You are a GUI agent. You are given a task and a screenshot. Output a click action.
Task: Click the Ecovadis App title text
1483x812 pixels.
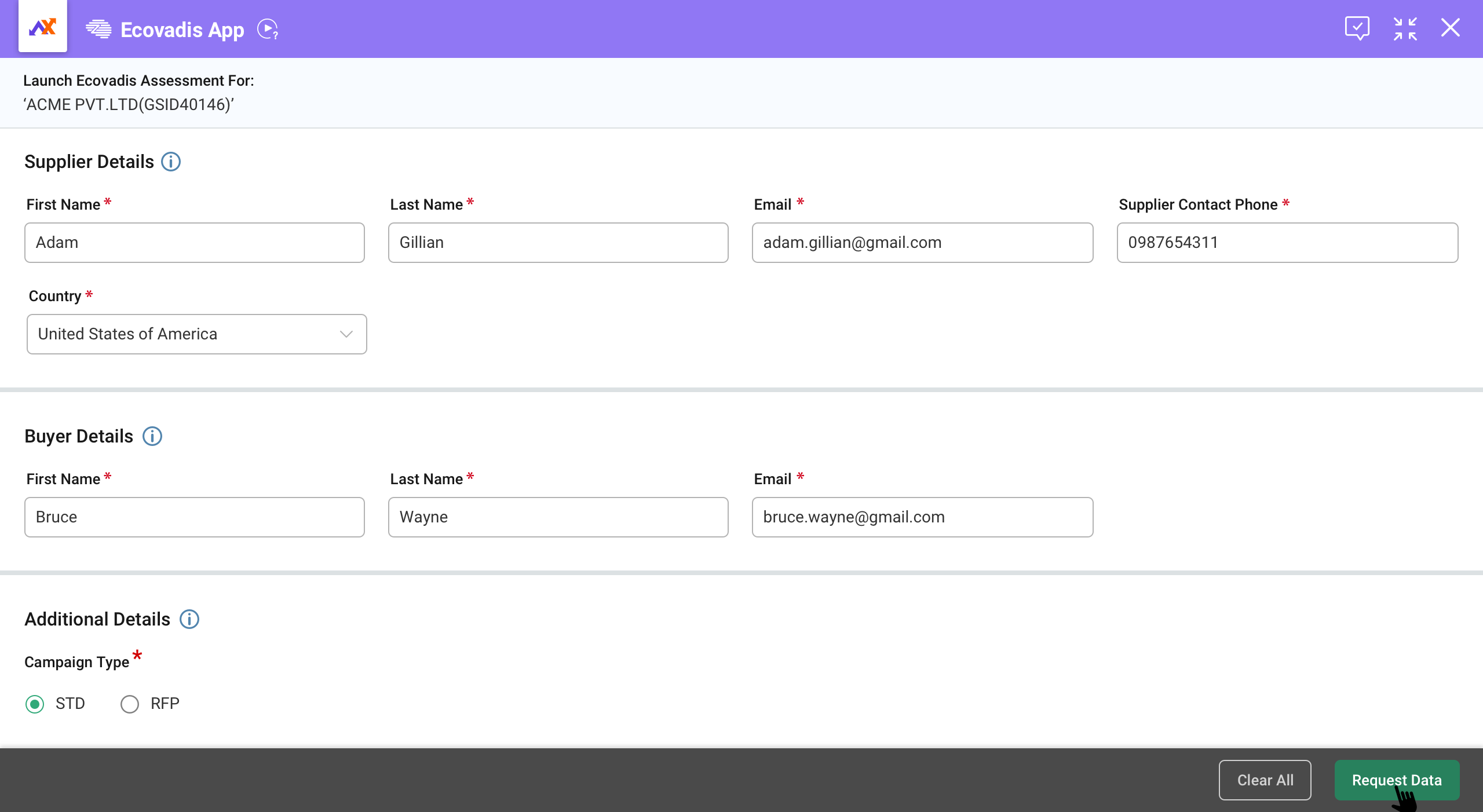pyautogui.click(x=182, y=30)
